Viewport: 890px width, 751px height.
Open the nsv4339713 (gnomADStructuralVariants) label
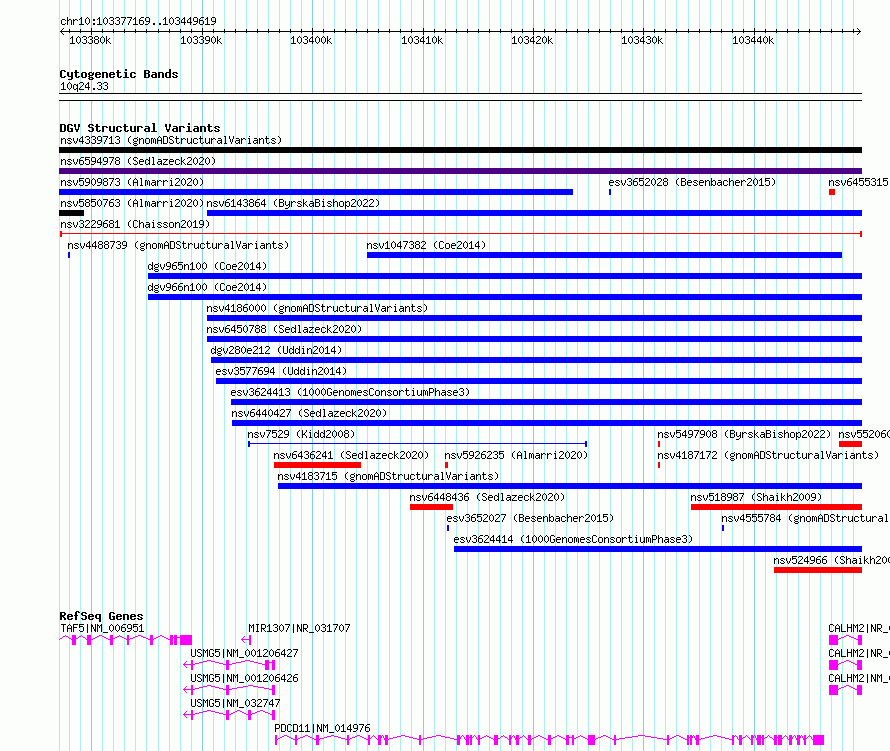[171, 140]
